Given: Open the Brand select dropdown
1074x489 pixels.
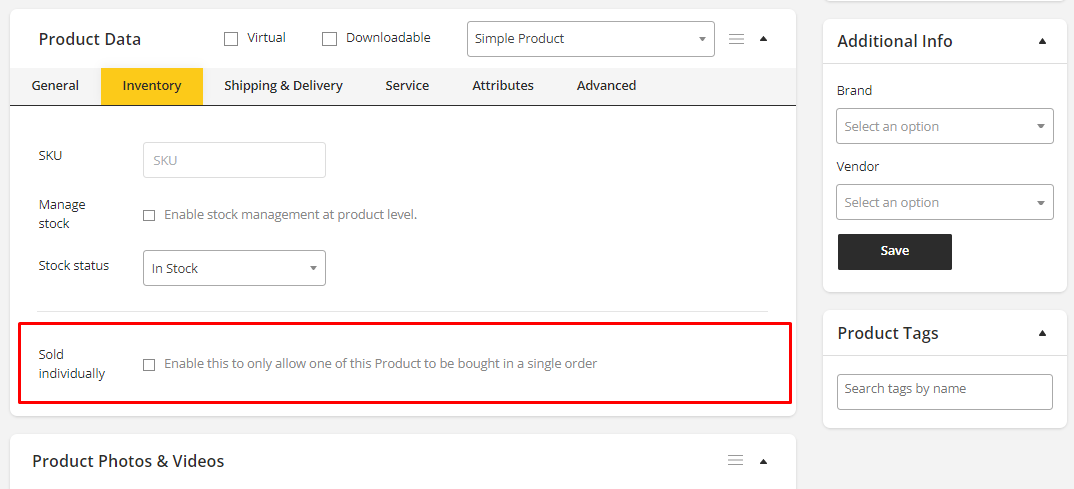Looking at the screenshot, I should pos(944,127).
